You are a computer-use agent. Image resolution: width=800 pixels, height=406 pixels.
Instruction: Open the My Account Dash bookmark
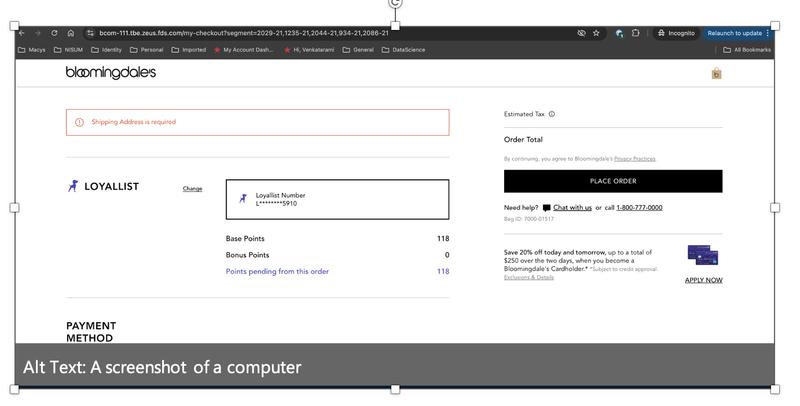[243, 50]
